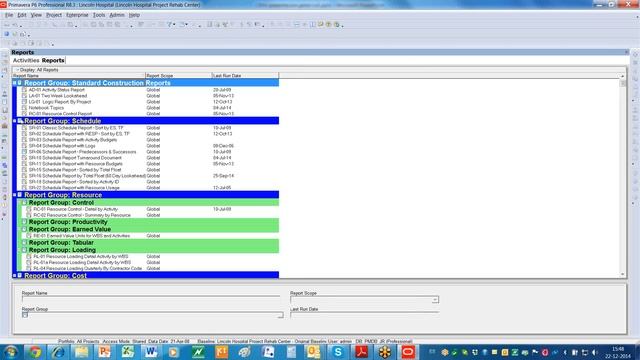Open Excel from the taskbar
Image resolution: width=640 pixels, height=360 pixels.
(x=128, y=352)
